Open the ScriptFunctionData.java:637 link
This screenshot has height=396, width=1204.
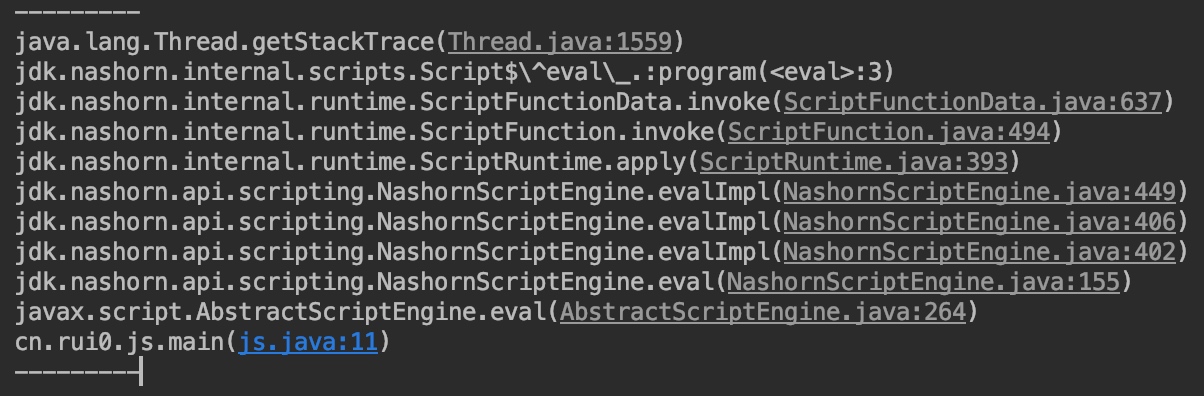coord(973,102)
